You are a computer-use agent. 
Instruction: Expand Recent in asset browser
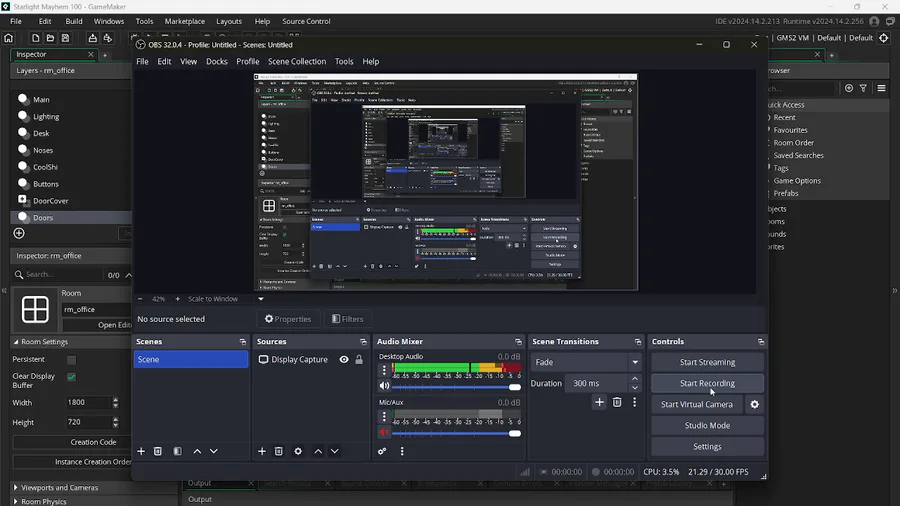tap(784, 118)
